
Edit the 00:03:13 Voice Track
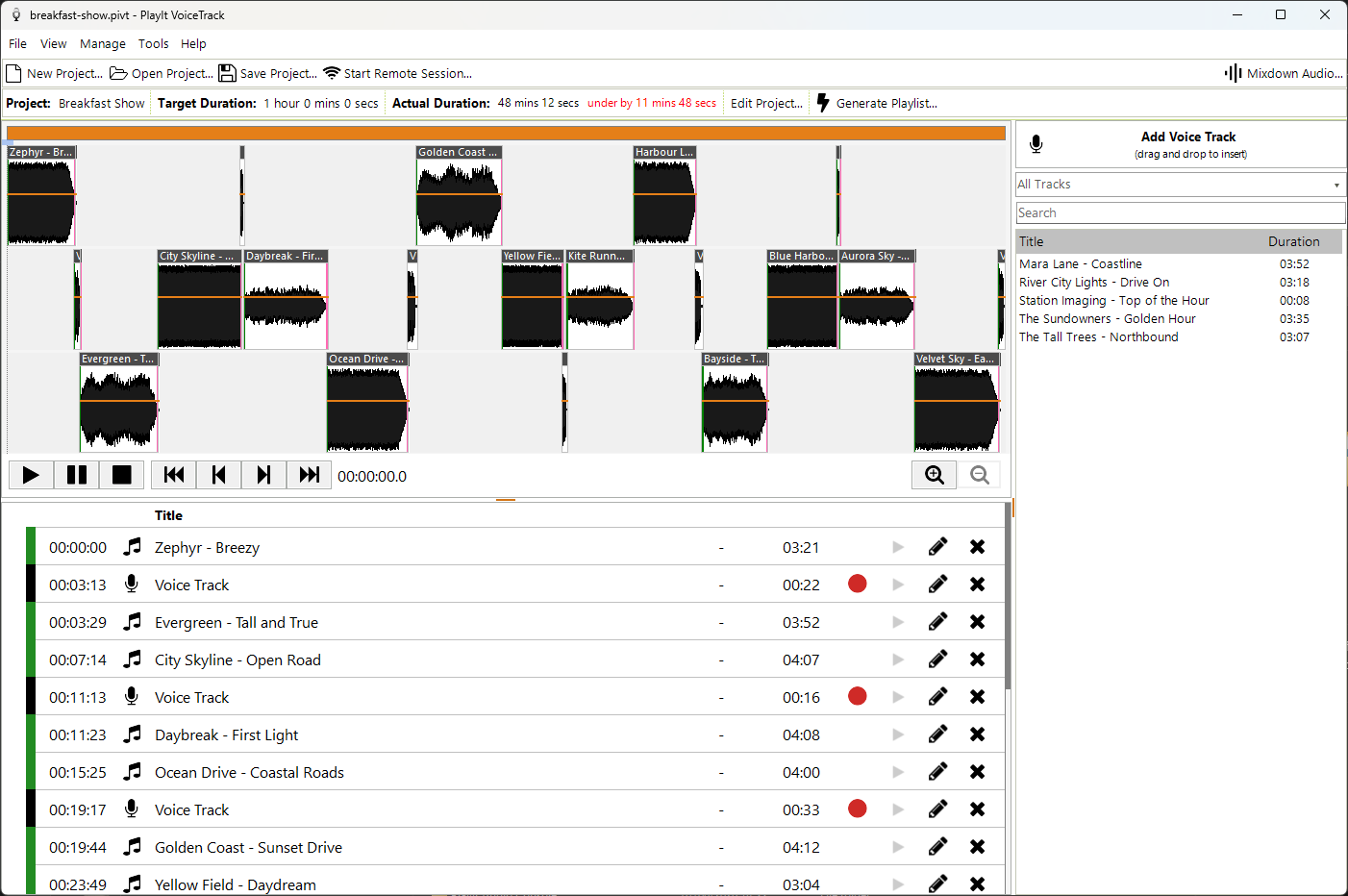[938, 584]
